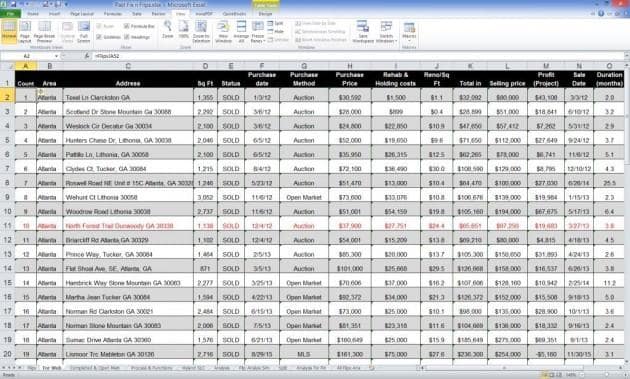Click the Address column header cell

(128, 79)
